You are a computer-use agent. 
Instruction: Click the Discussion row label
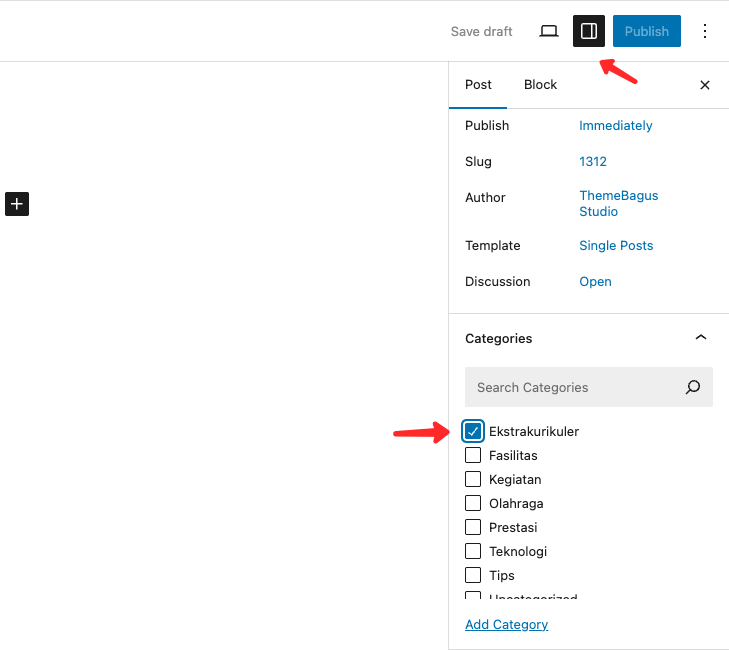tap(497, 282)
